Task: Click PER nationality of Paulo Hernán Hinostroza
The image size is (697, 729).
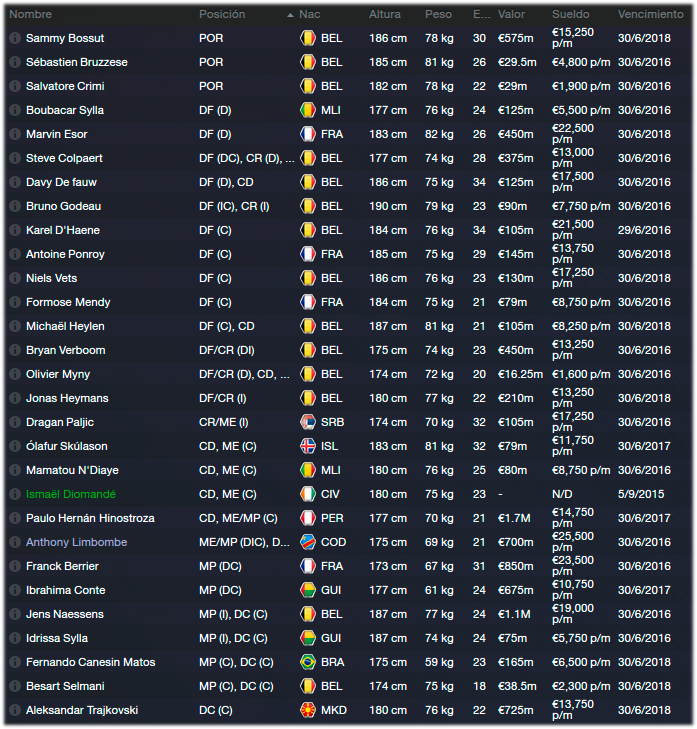Action: 332,518
